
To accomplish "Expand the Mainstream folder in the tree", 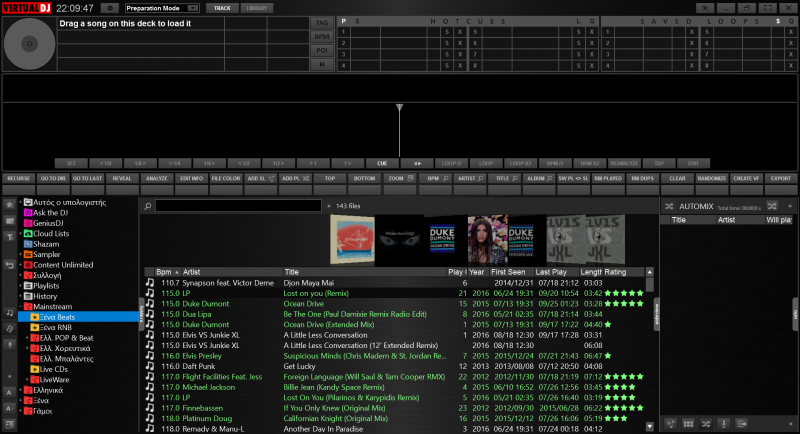I will (19, 306).
